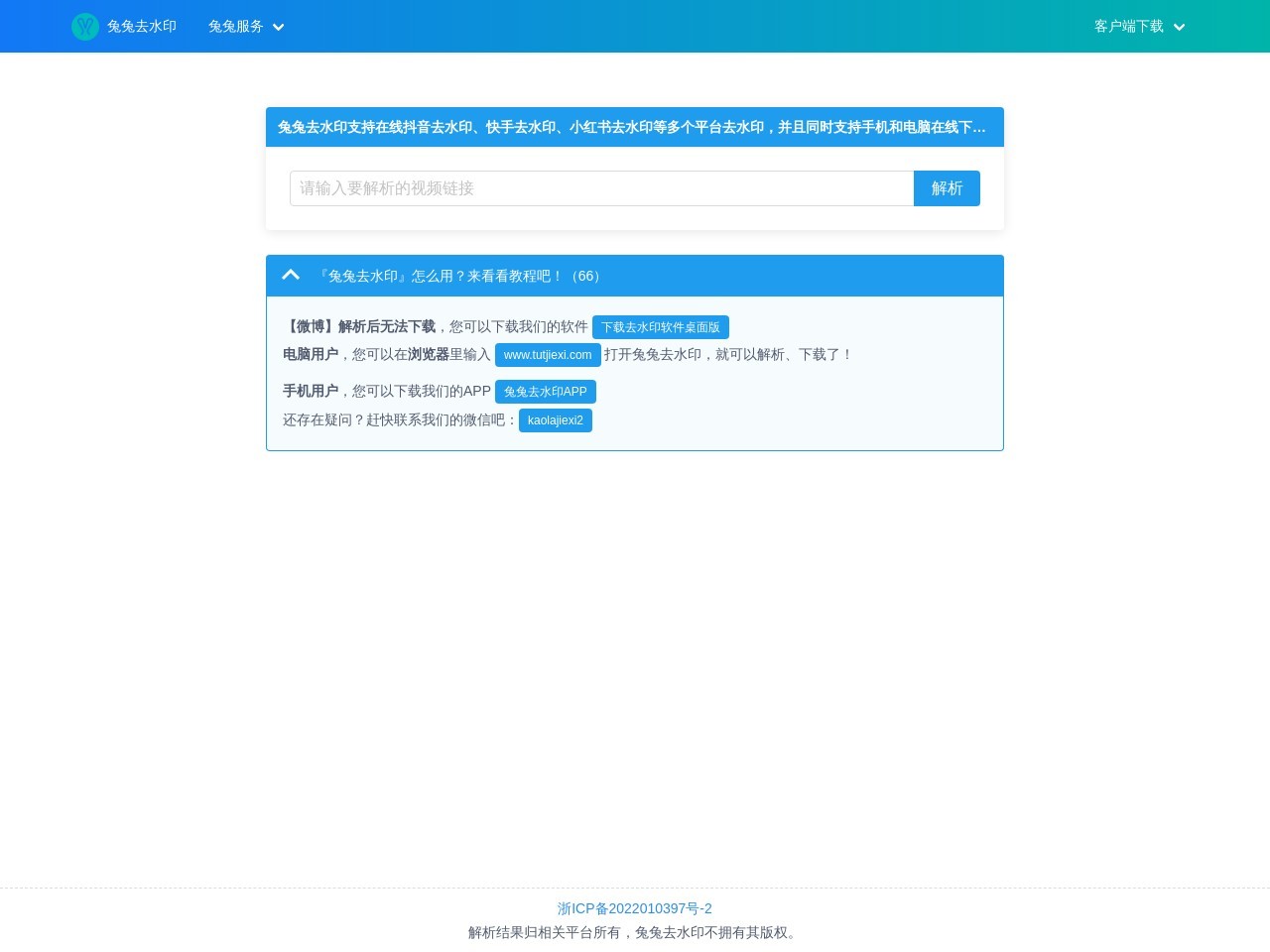The image size is (1270, 952).
Task: Click the 解析 button
Action: coord(947,188)
